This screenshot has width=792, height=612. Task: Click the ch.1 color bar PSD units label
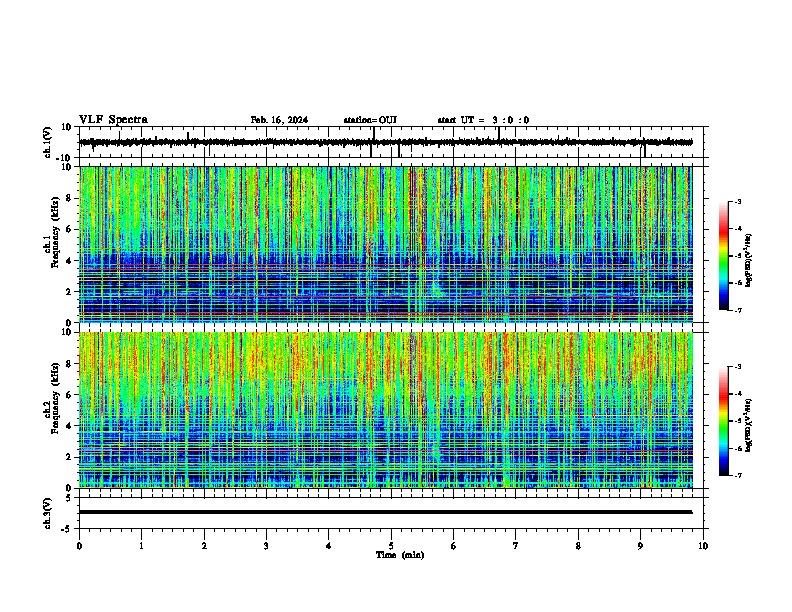coord(749,261)
